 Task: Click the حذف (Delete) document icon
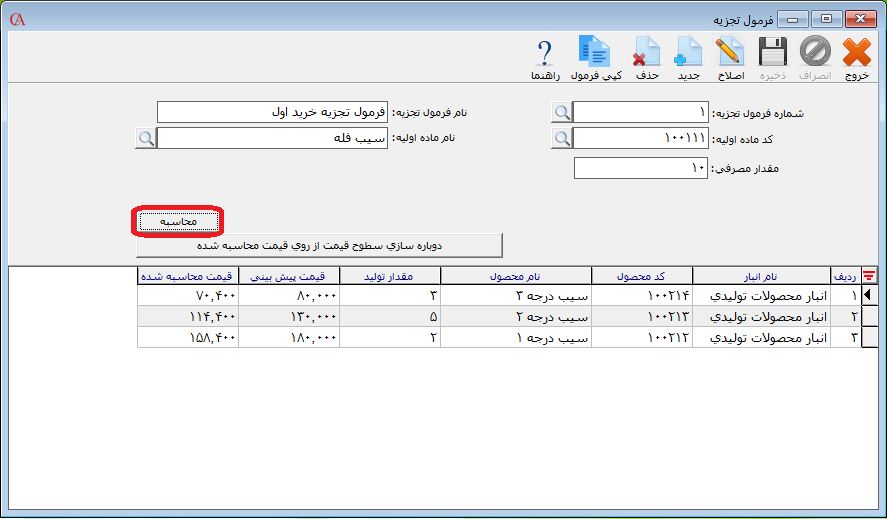point(647,53)
